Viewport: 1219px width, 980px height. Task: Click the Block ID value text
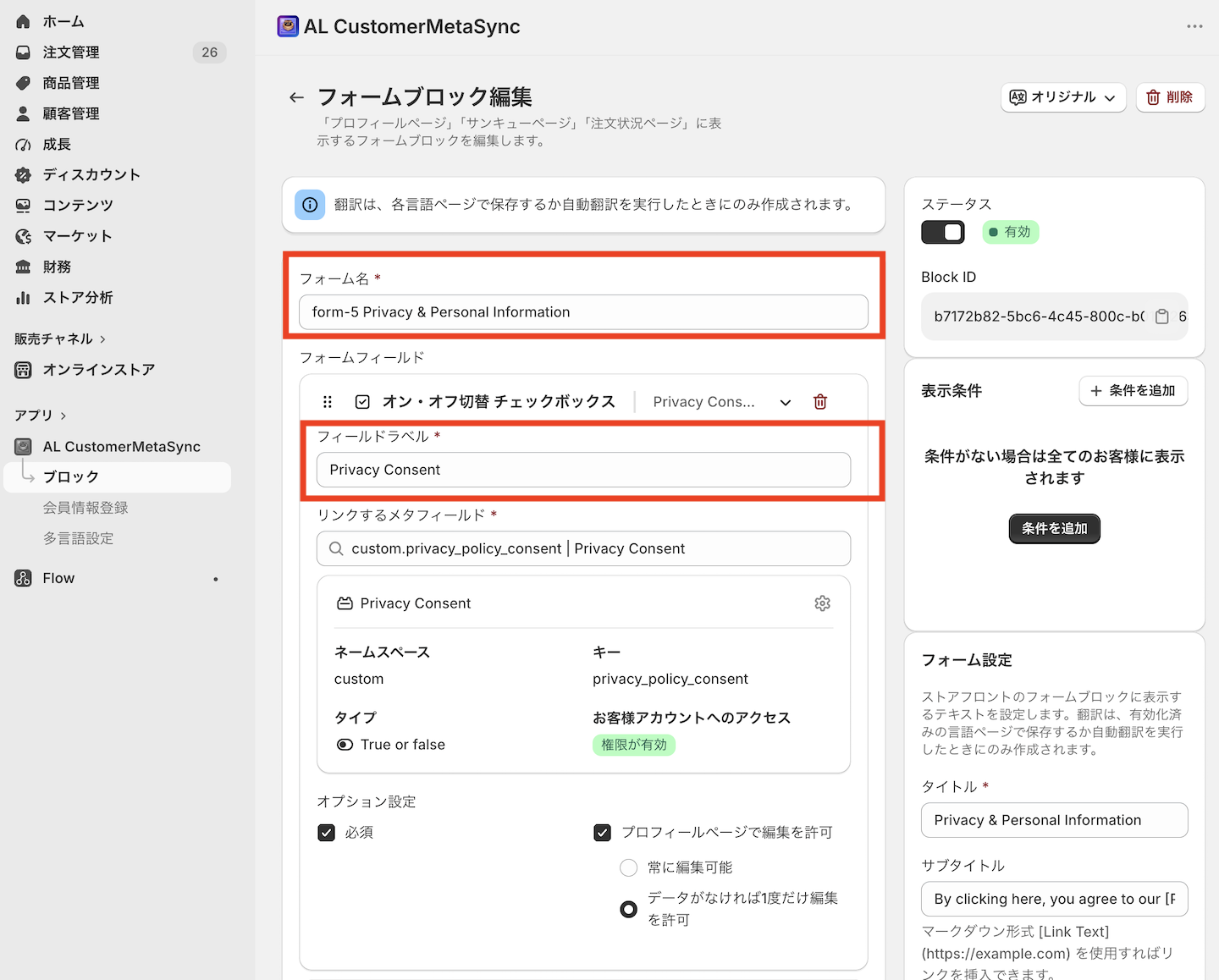point(1040,317)
